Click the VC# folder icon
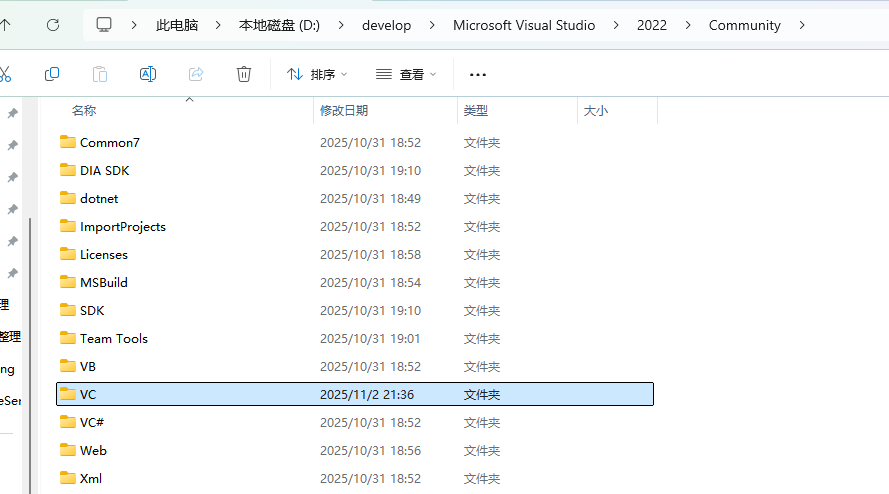This screenshot has height=494, width=889. click(67, 422)
